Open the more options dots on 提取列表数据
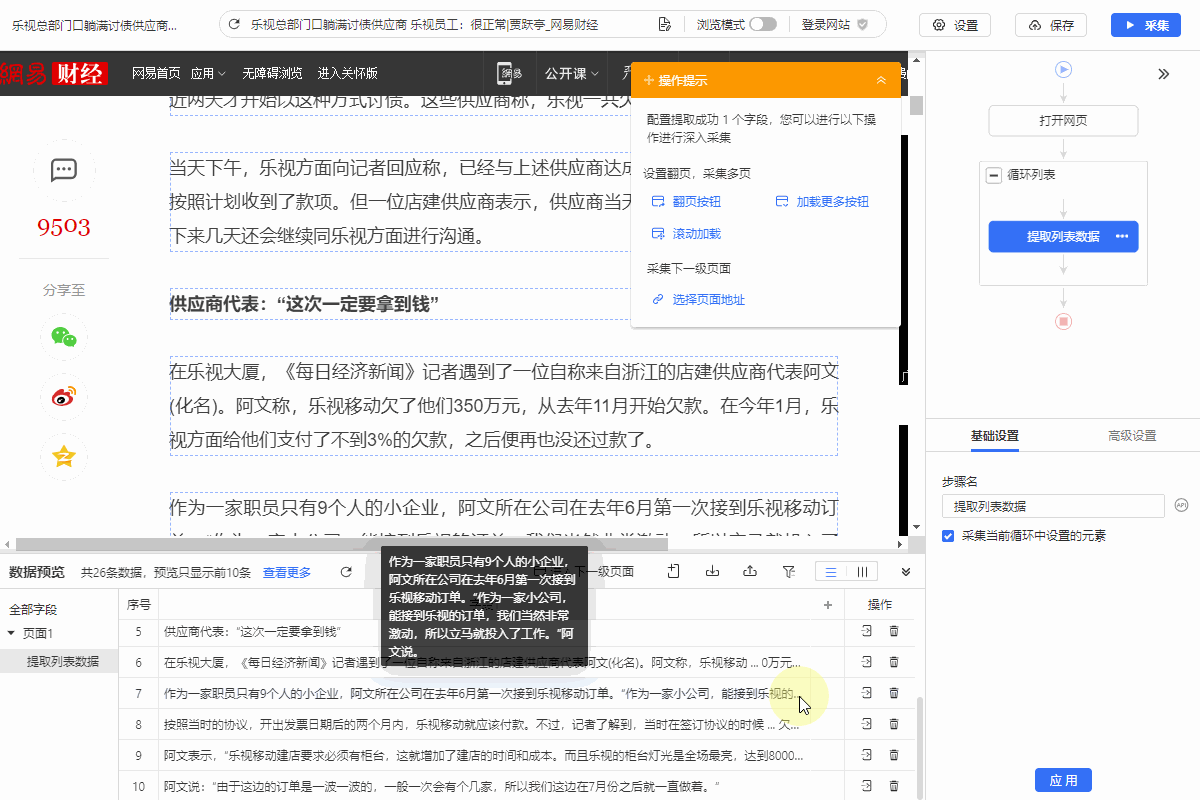Viewport: 1200px width, 800px height. coord(1122,236)
